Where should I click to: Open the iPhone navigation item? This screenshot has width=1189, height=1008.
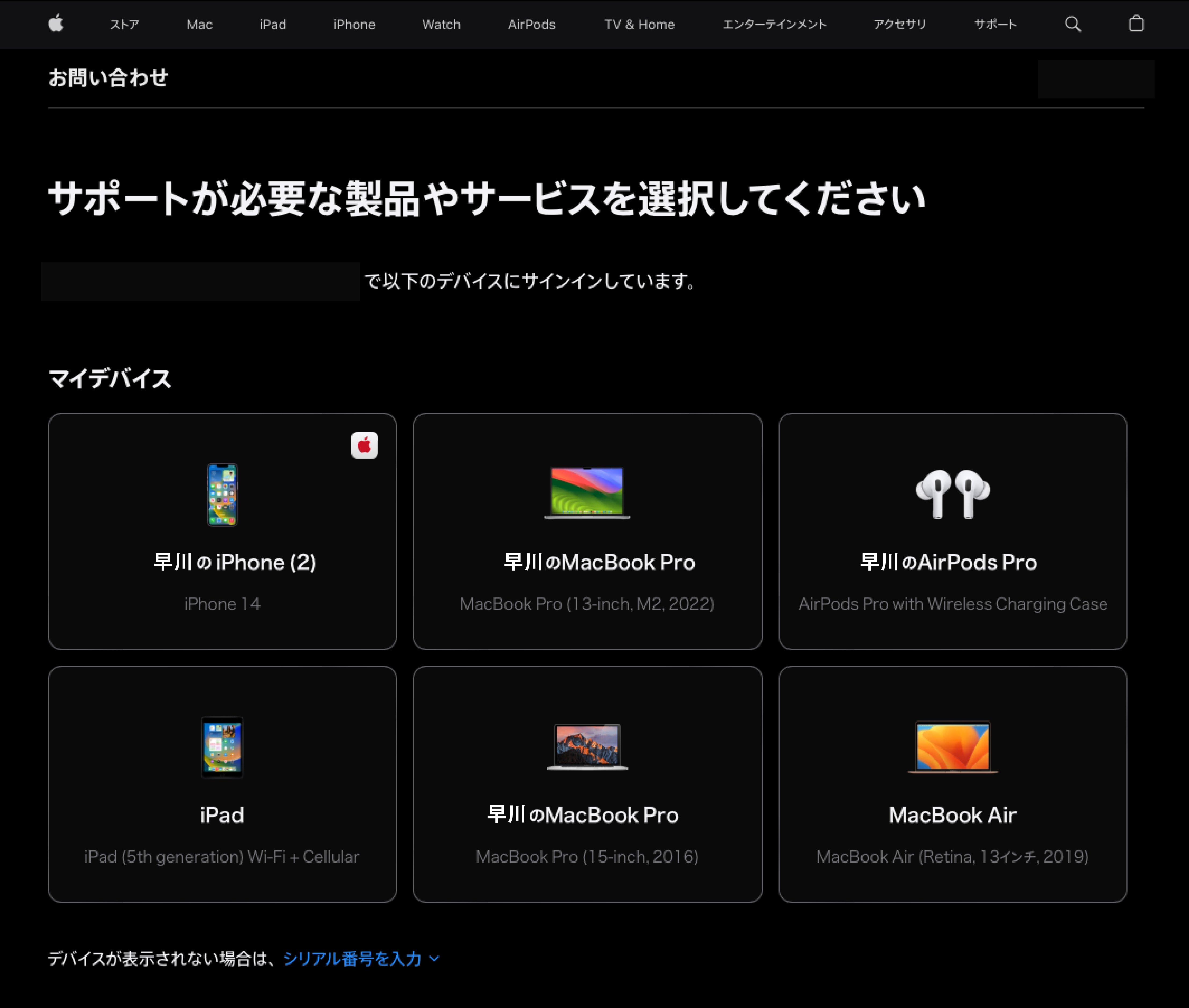tap(354, 25)
